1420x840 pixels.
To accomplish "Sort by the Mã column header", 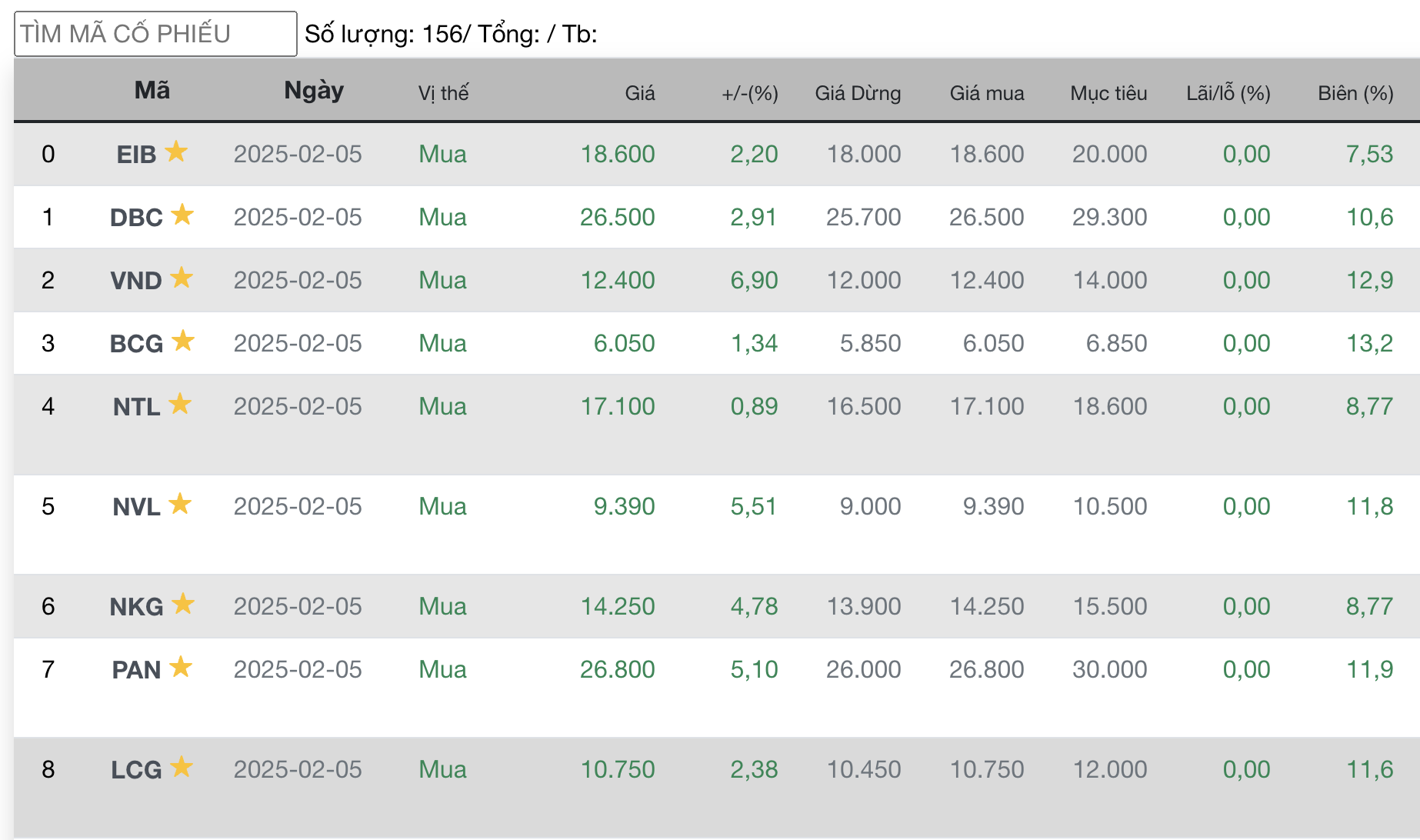I will pyautogui.click(x=152, y=91).
